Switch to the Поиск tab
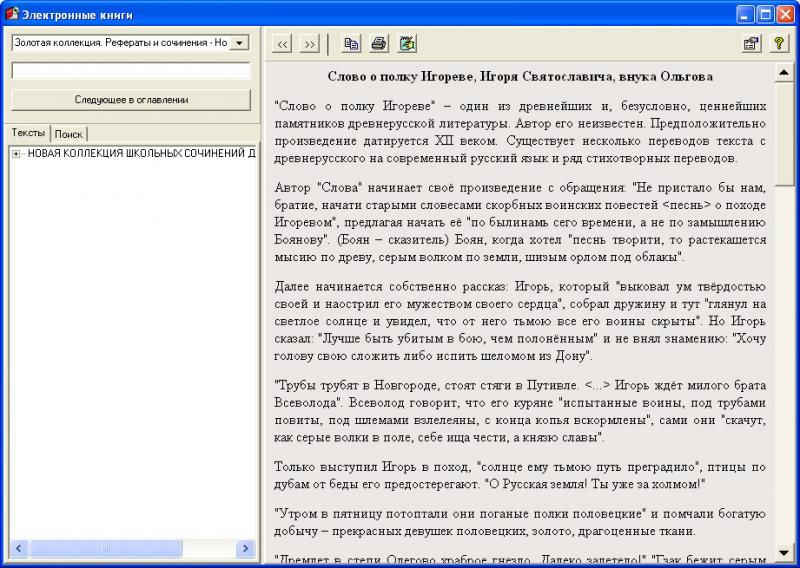The image size is (800, 568). click(x=69, y=134)
